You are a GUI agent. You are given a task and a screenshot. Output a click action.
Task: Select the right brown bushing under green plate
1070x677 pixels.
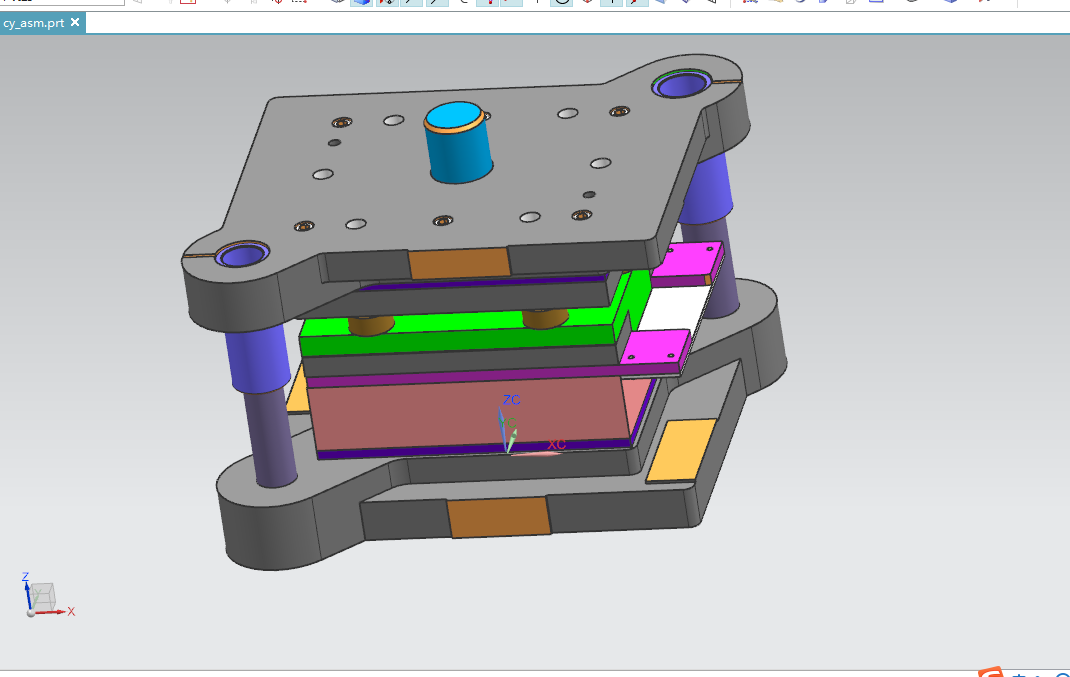545,318
